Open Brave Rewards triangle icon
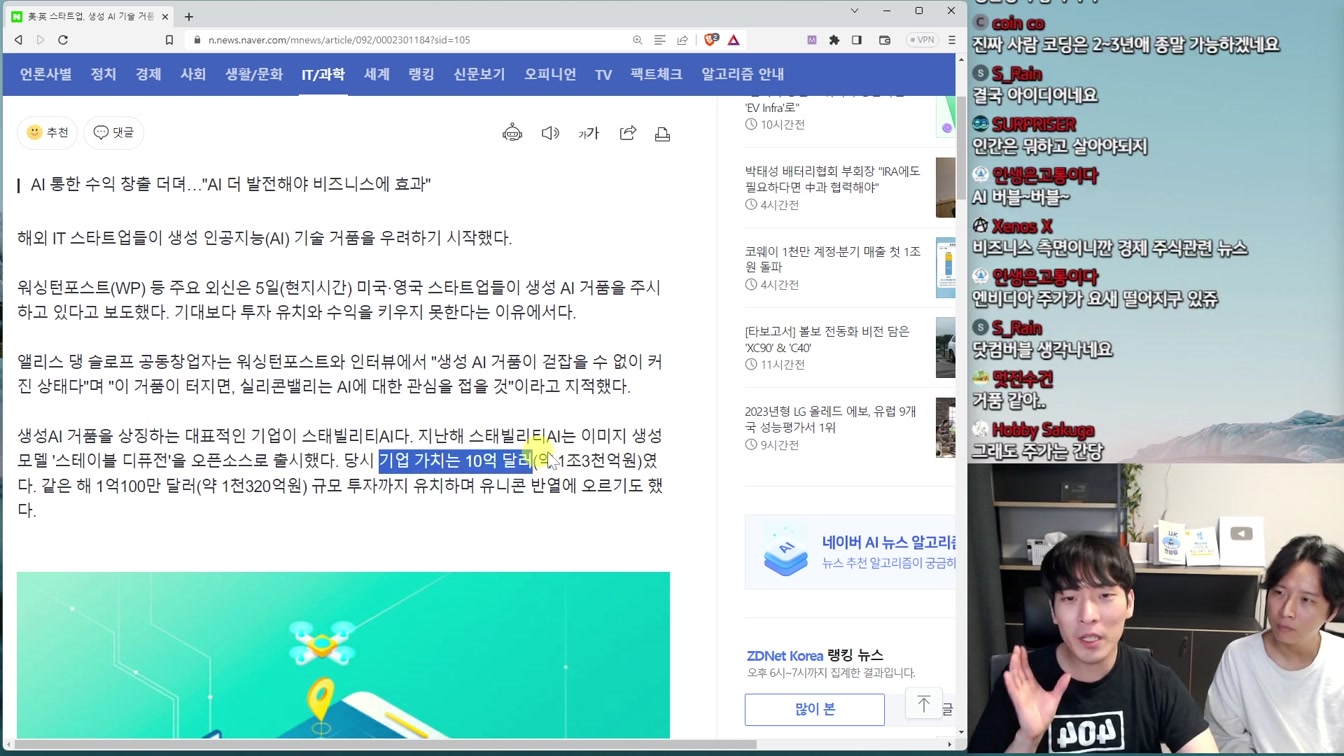Image resolution: width=1344 pixels, height=756 pixels. 733,40
